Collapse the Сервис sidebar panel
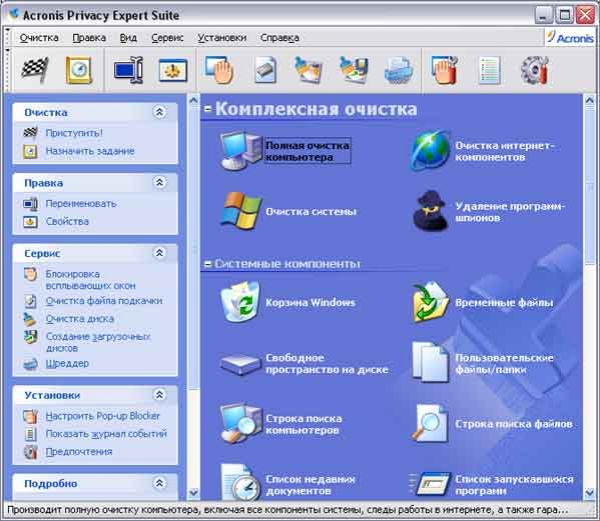This screenshot has height=521, width=600. click(160, 253)
